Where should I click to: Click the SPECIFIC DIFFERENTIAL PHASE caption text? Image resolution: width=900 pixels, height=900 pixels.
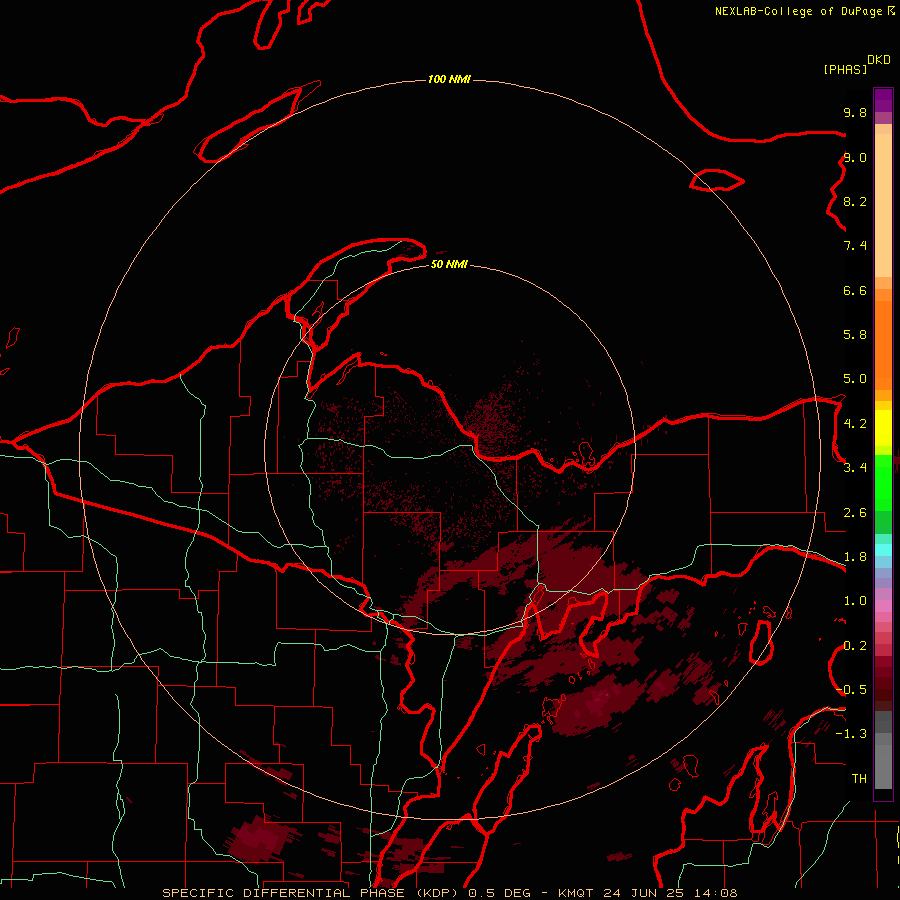(284, 893)
